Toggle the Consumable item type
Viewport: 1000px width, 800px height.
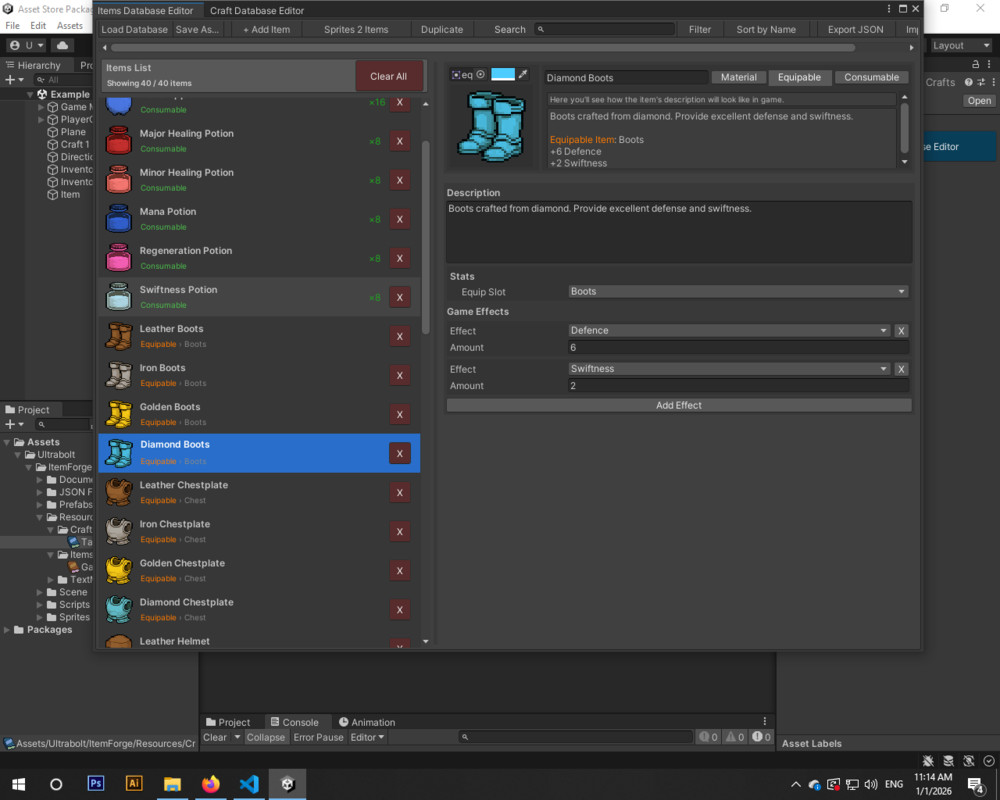pyautogui.click(x=871, y=77)
